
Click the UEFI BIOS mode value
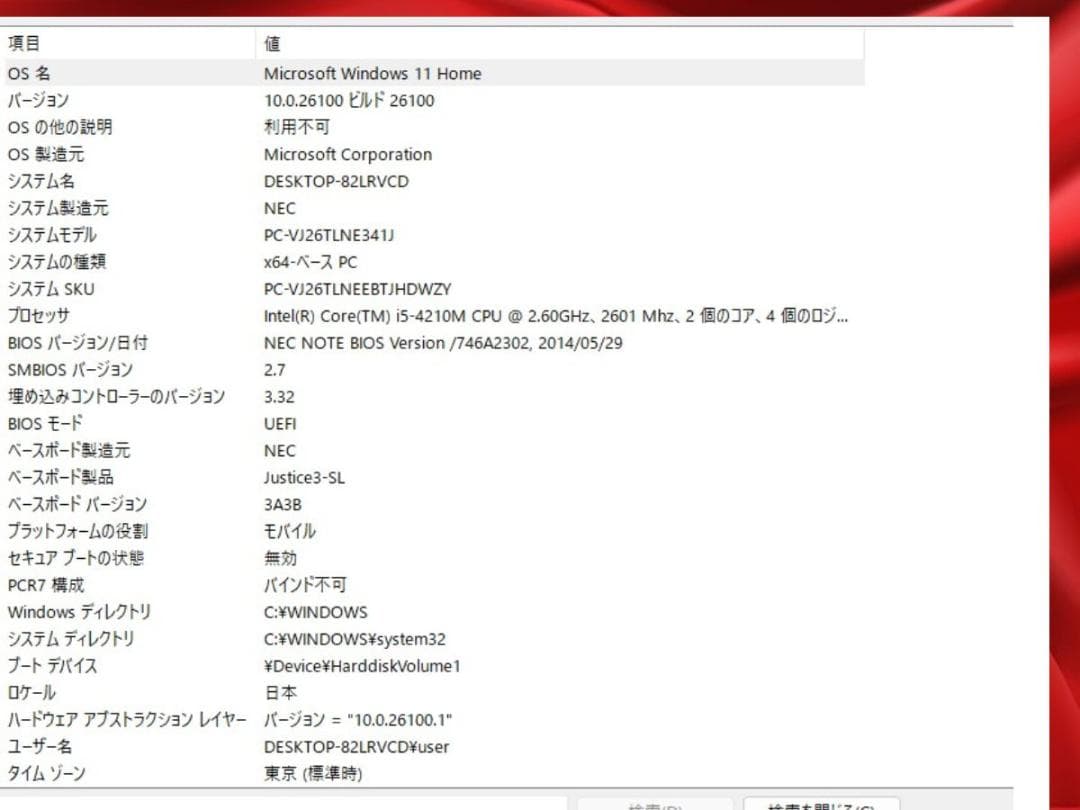tap(280, 424)
